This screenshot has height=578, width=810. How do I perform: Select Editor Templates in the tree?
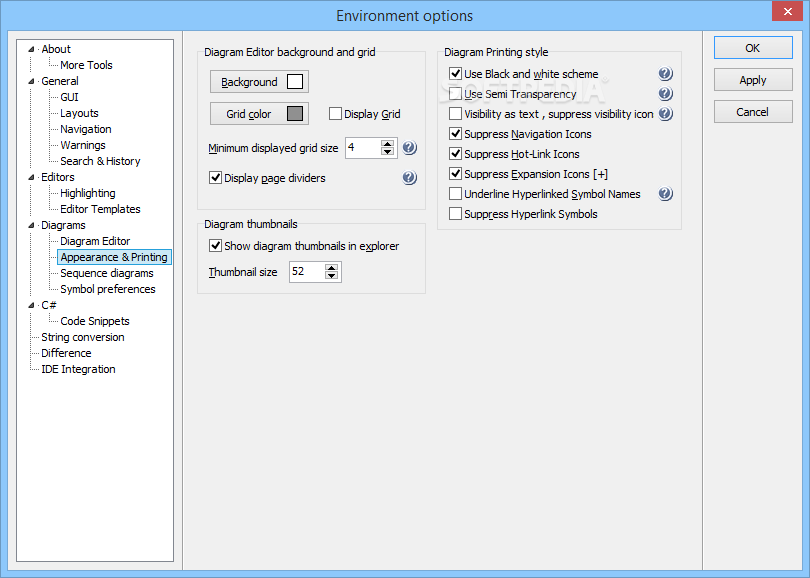coord(100,209)
